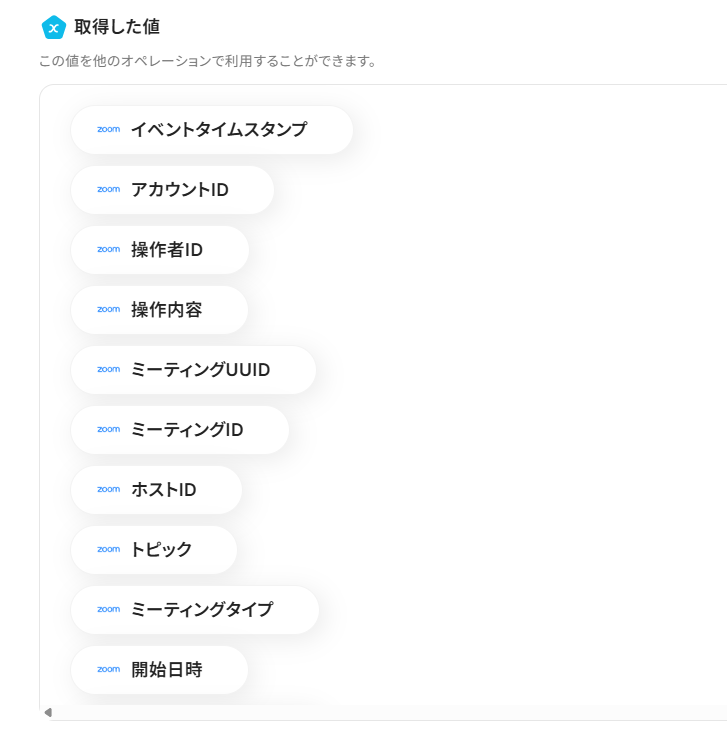
Task: Click the Zoom icon on イベントタイムスタンプ chip
Action: click(x=108, y=130)
